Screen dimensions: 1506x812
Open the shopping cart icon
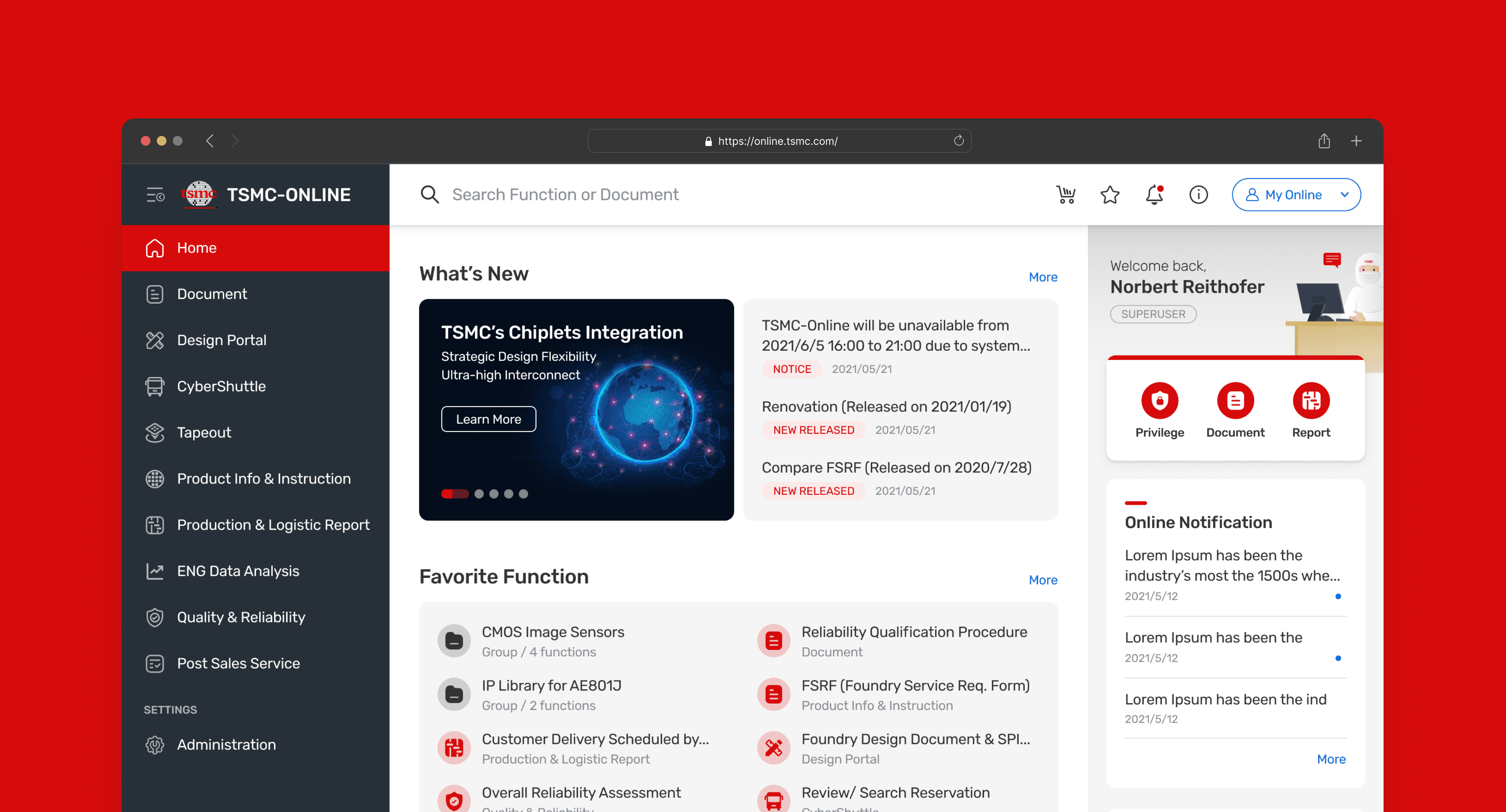[1066, 195]
